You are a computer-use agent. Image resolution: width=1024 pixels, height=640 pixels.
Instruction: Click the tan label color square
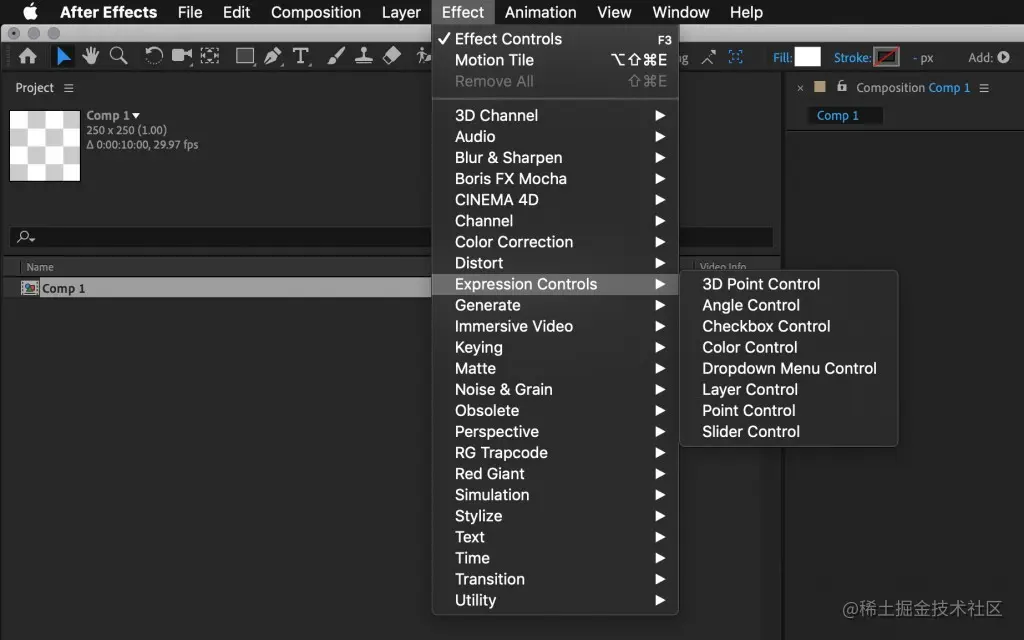[820, 87]
